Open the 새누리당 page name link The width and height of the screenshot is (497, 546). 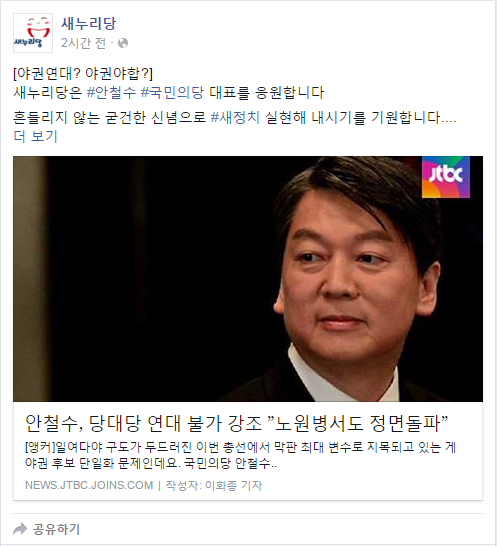88,23
